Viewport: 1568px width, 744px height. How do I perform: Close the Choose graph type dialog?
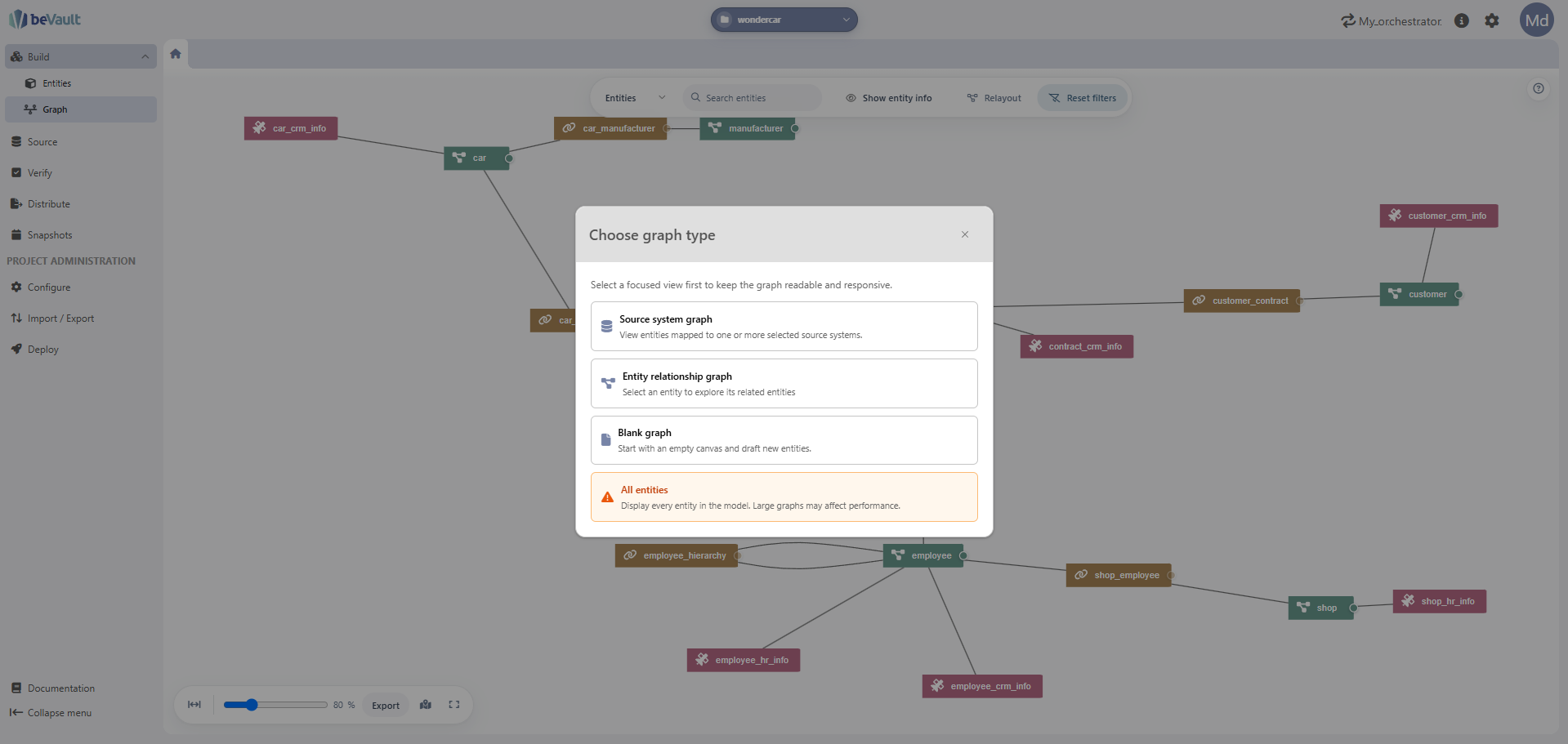(965, 234)
